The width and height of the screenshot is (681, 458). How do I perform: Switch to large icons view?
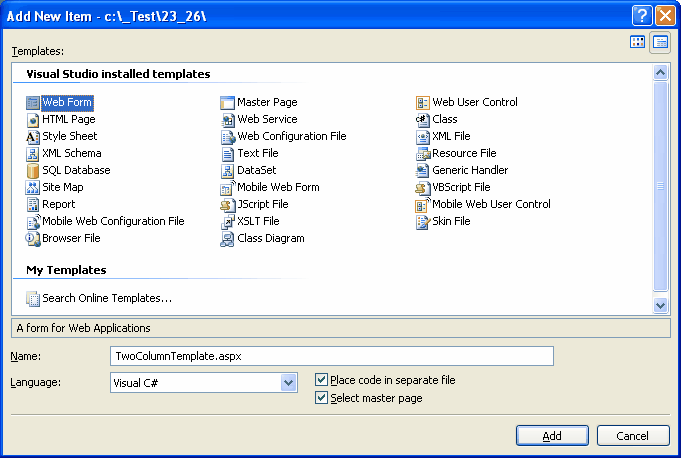click(x=638, y=42)
